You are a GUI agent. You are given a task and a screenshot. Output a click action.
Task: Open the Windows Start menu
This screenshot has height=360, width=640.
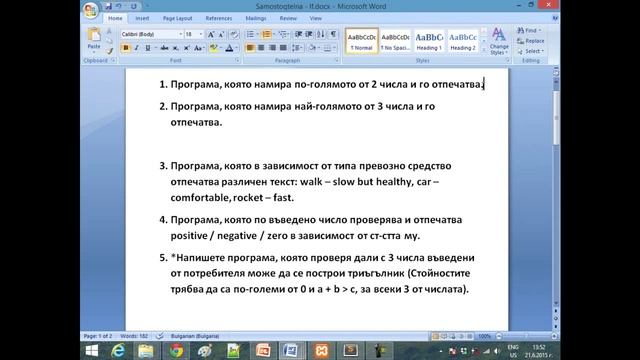(x=92, y=351)
